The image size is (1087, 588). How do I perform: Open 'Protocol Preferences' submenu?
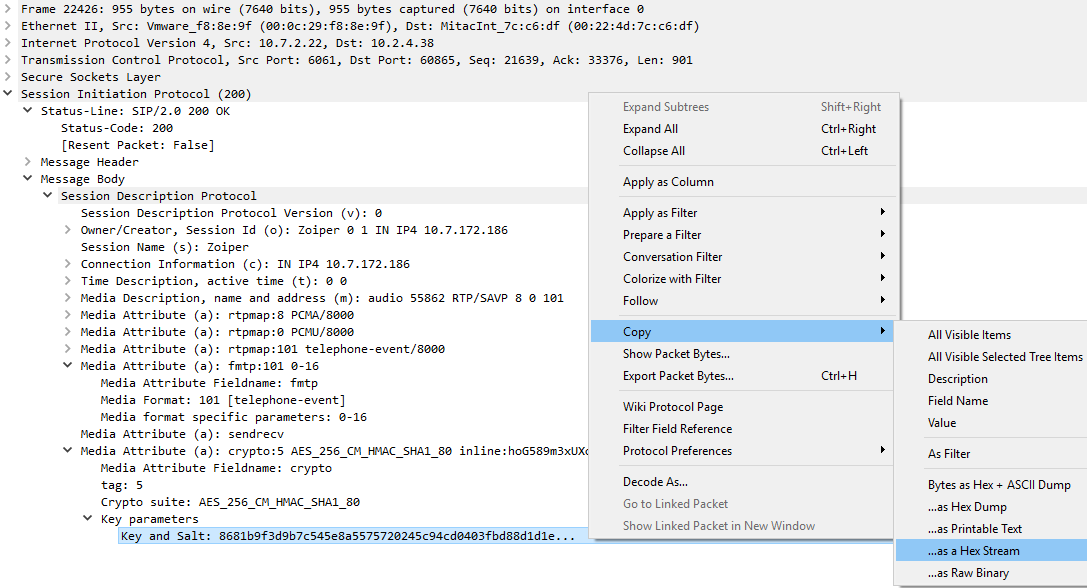677,451
